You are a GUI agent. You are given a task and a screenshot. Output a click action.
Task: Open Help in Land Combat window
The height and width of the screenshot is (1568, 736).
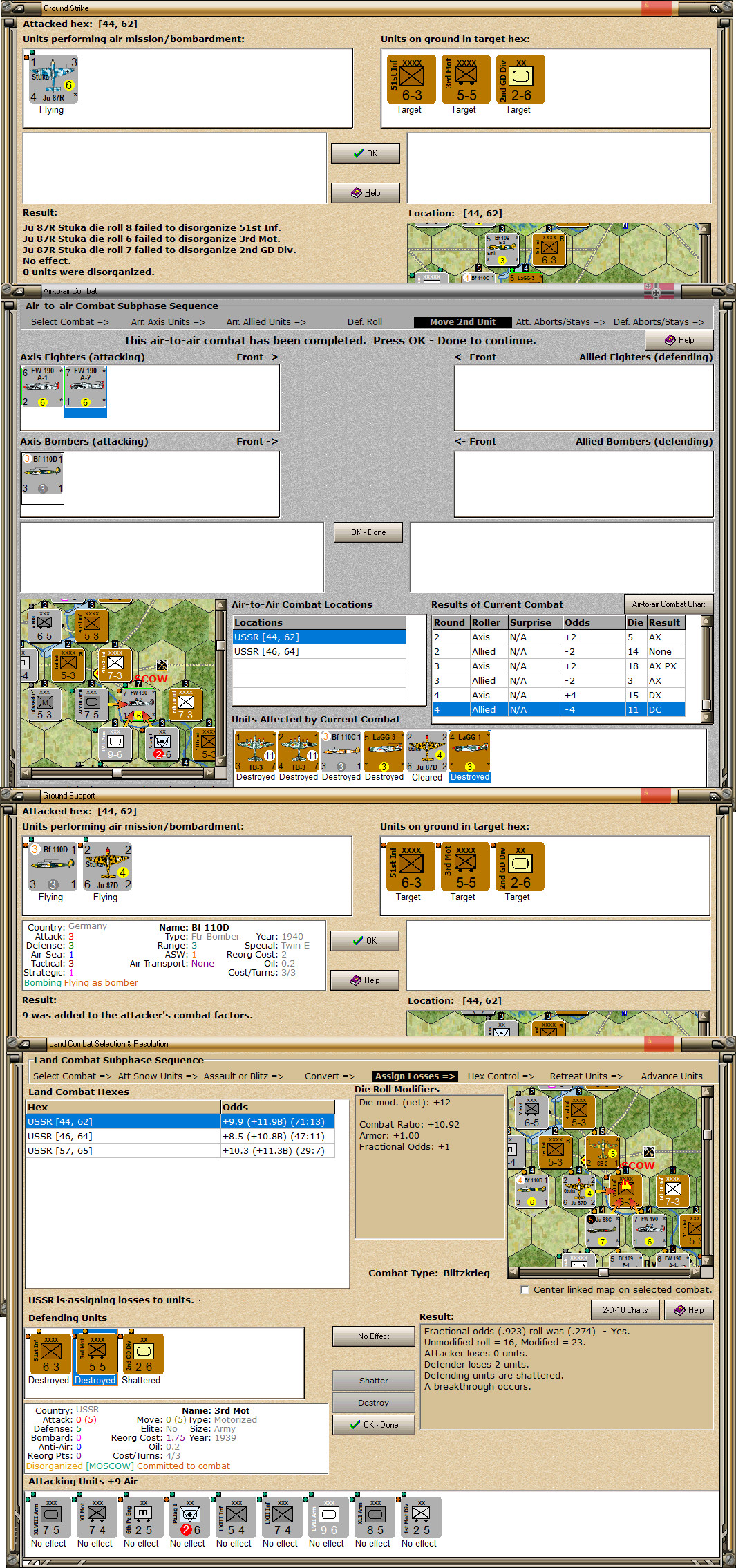point(689,1310)
